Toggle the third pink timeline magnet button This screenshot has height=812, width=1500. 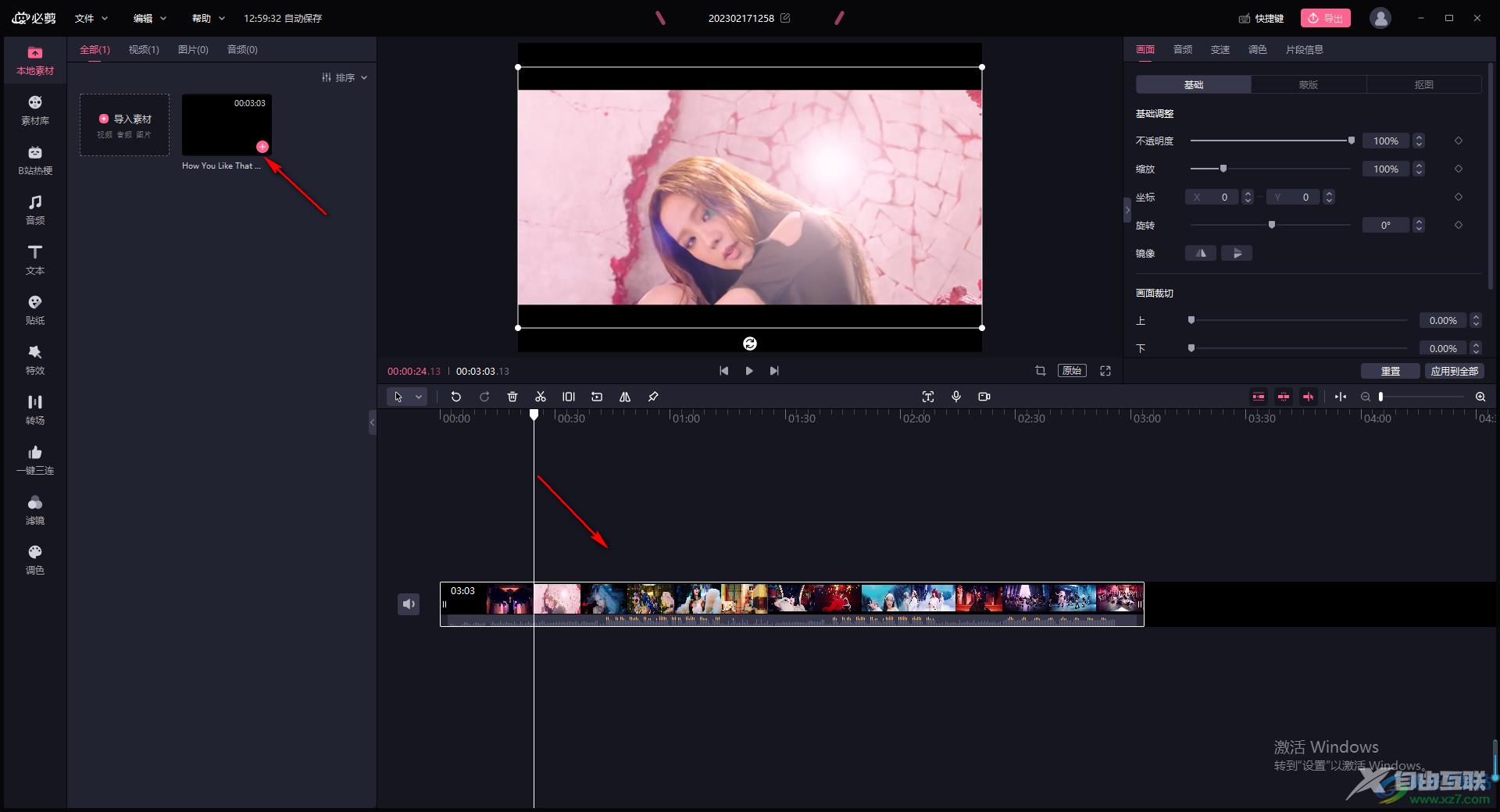pyautogui.click(x=1309, y=397)
